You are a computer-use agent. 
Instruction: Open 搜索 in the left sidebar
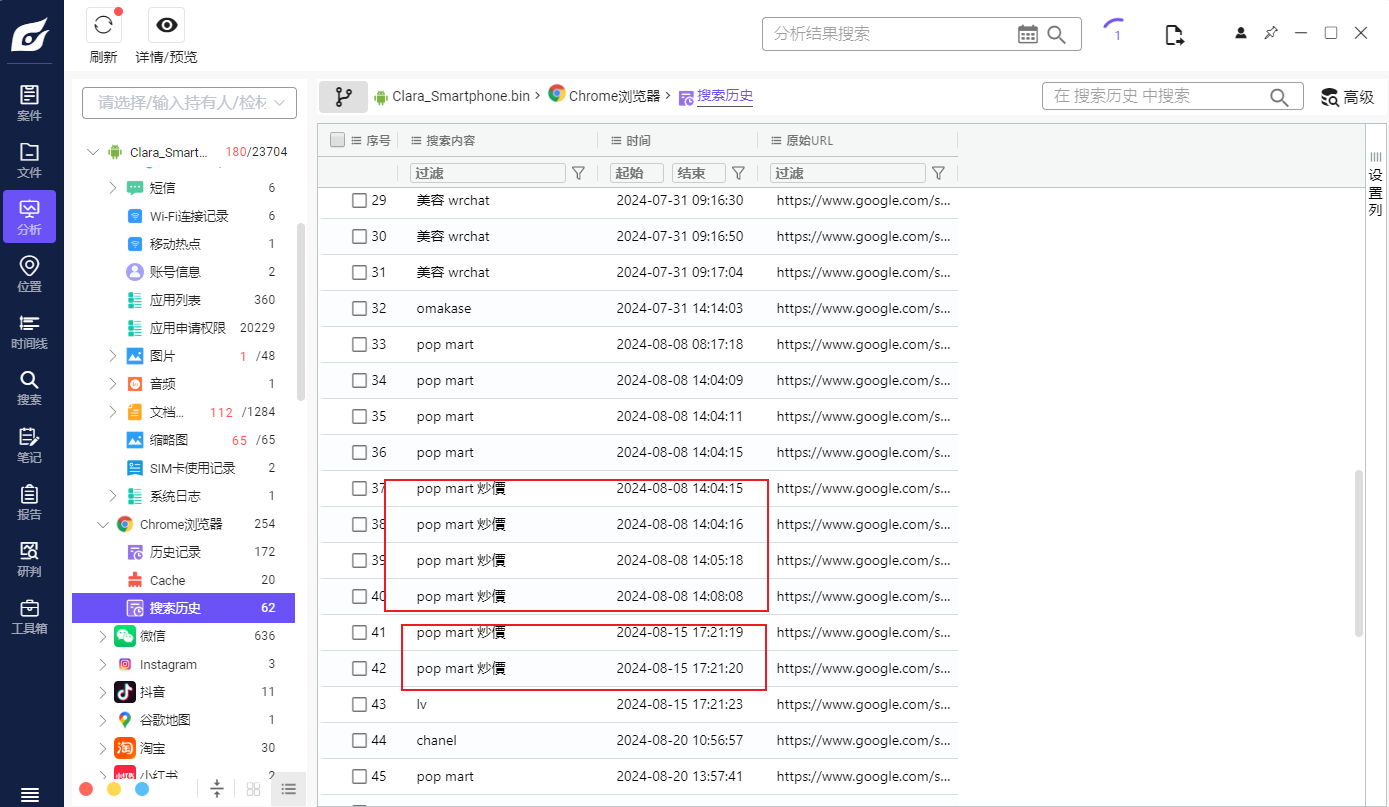(x=30, y=388)
